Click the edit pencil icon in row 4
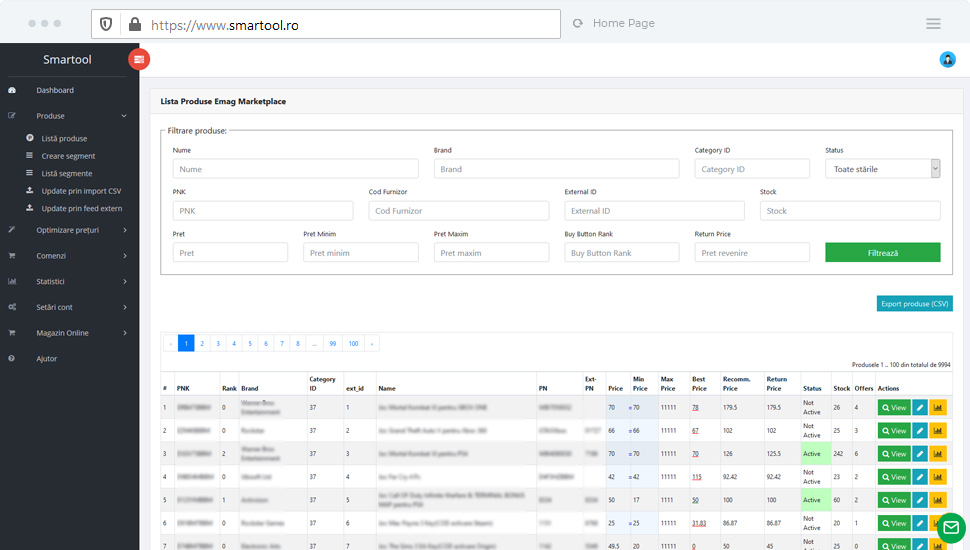 click(920, 477)
